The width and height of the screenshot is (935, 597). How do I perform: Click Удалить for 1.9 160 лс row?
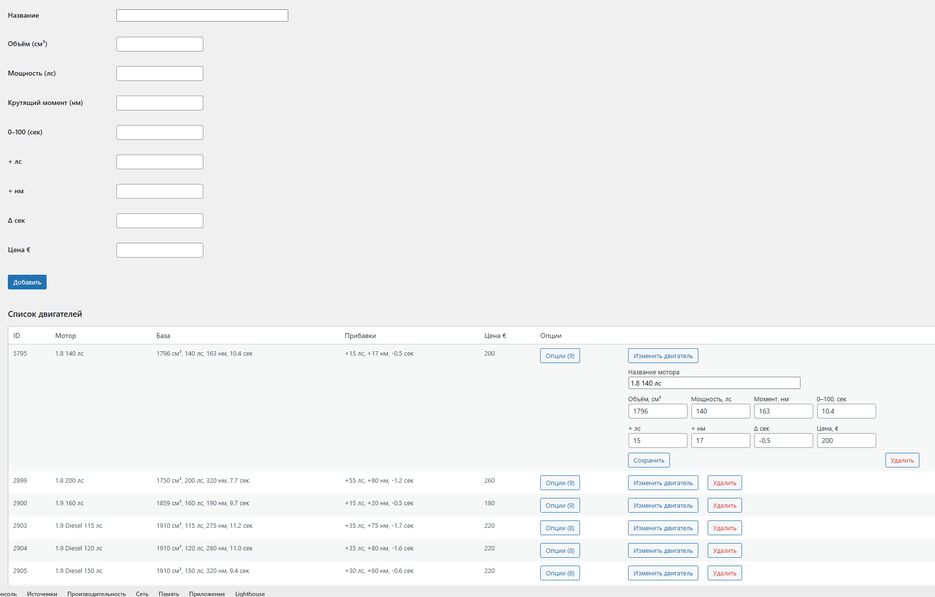tap(724, 505)
